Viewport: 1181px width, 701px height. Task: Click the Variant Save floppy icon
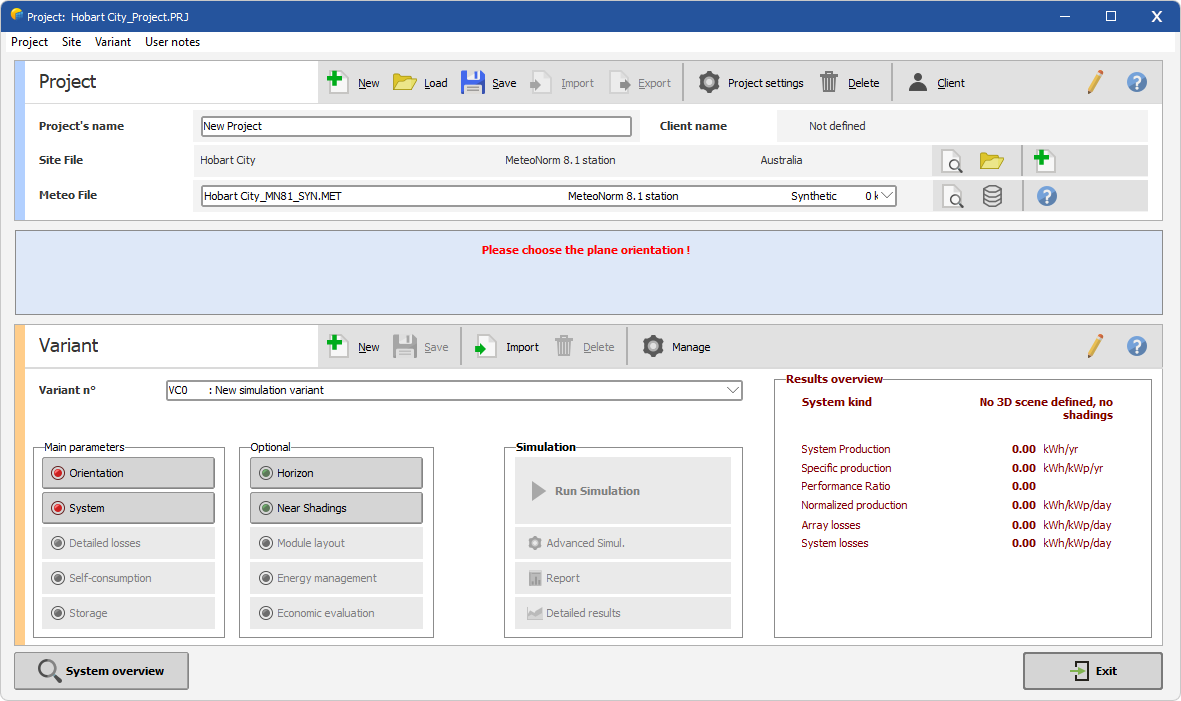(x=404, y=346)
